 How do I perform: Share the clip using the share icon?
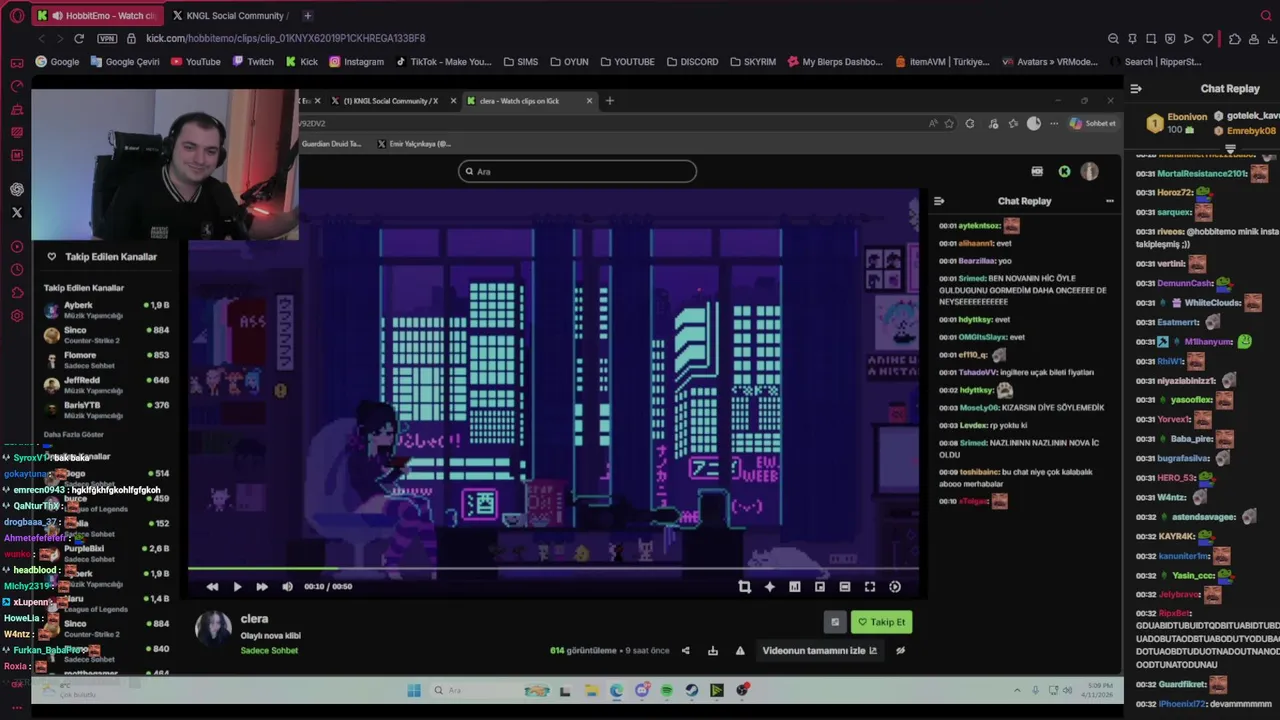685,651
